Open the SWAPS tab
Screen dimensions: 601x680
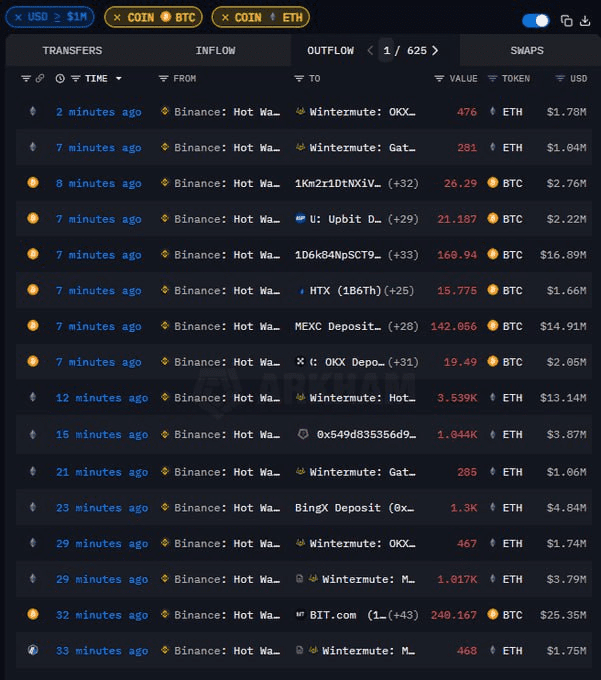click(527, 50)
